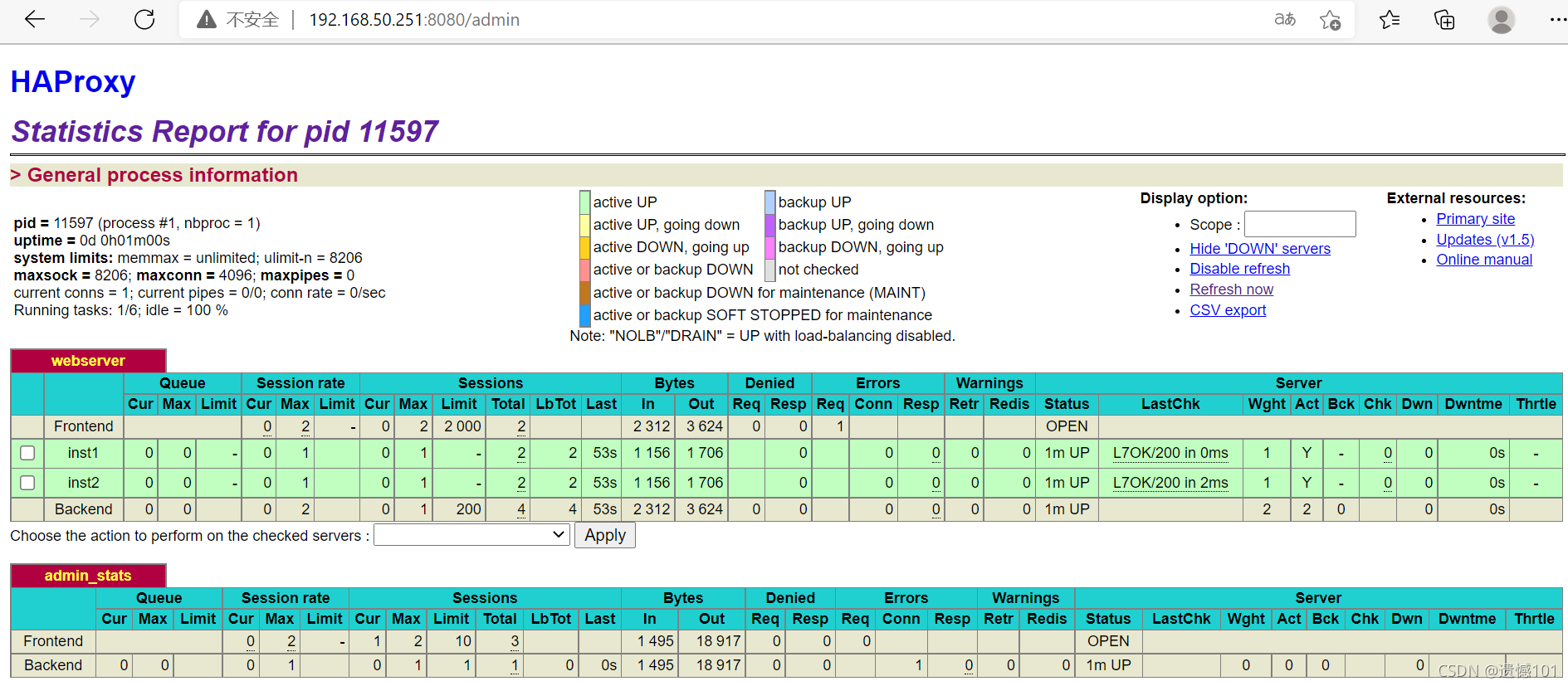The width and height of the screenshot is (1568, 686).
Task: Open the read aloud / translate icon
Action: point(1285,19)
